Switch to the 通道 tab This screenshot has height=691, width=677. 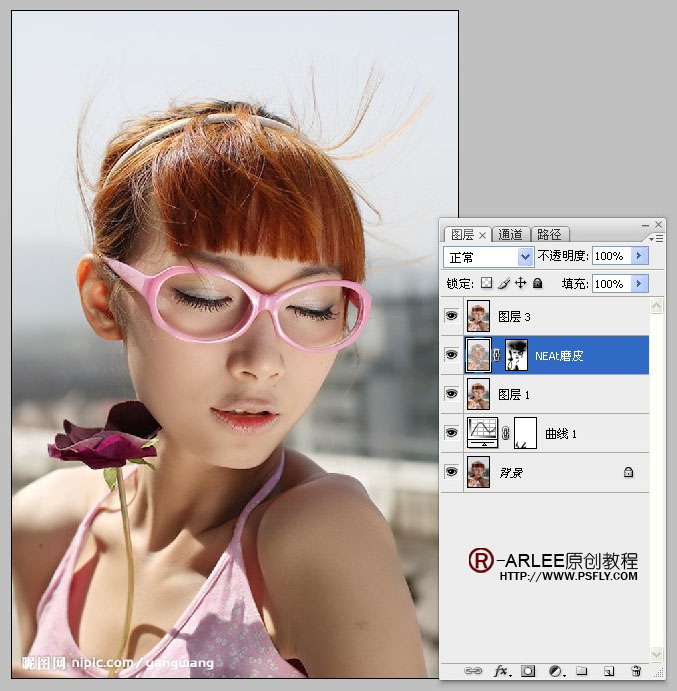510,234
